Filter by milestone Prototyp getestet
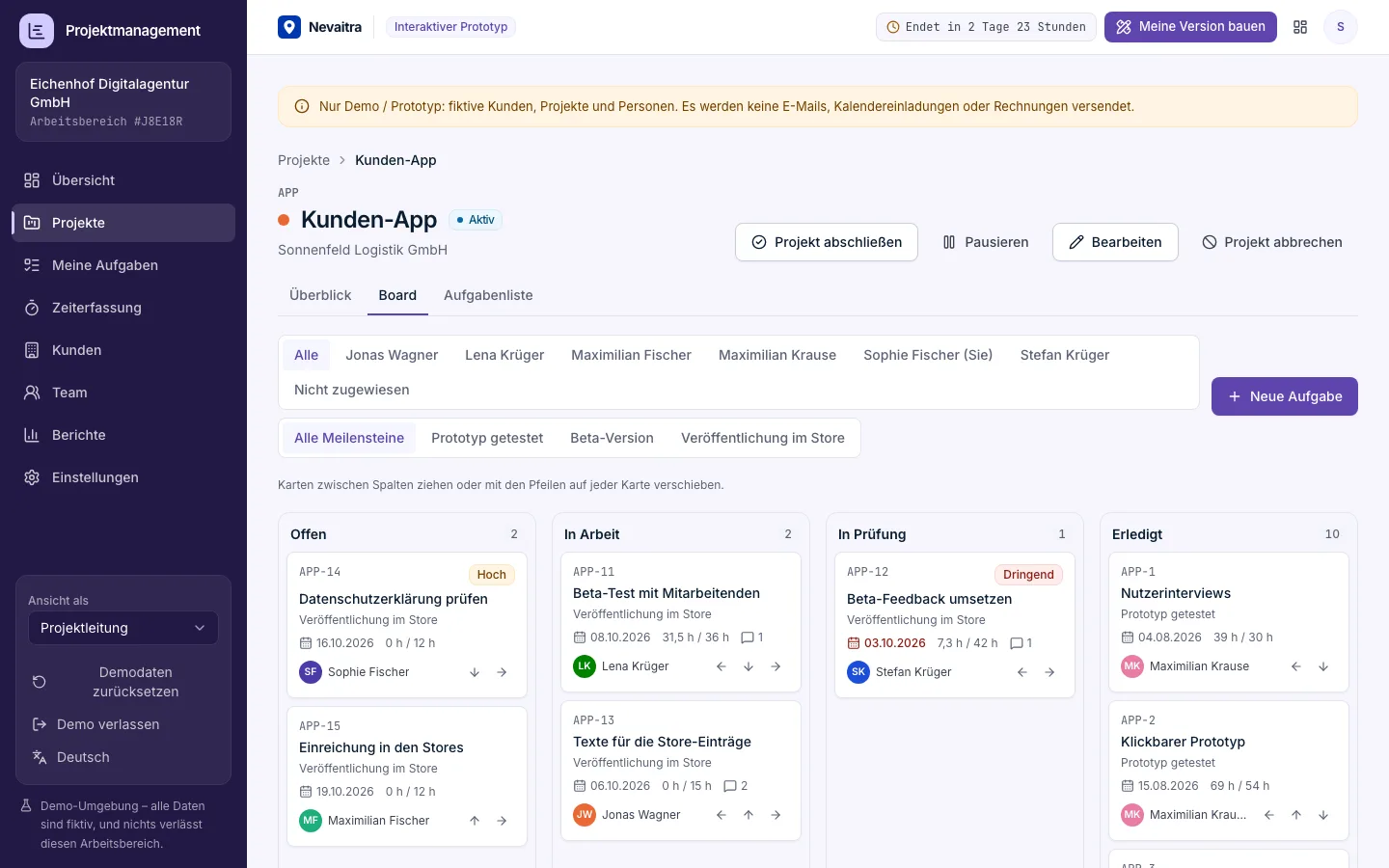This screenshot has height=868, width=1389. 487,438
